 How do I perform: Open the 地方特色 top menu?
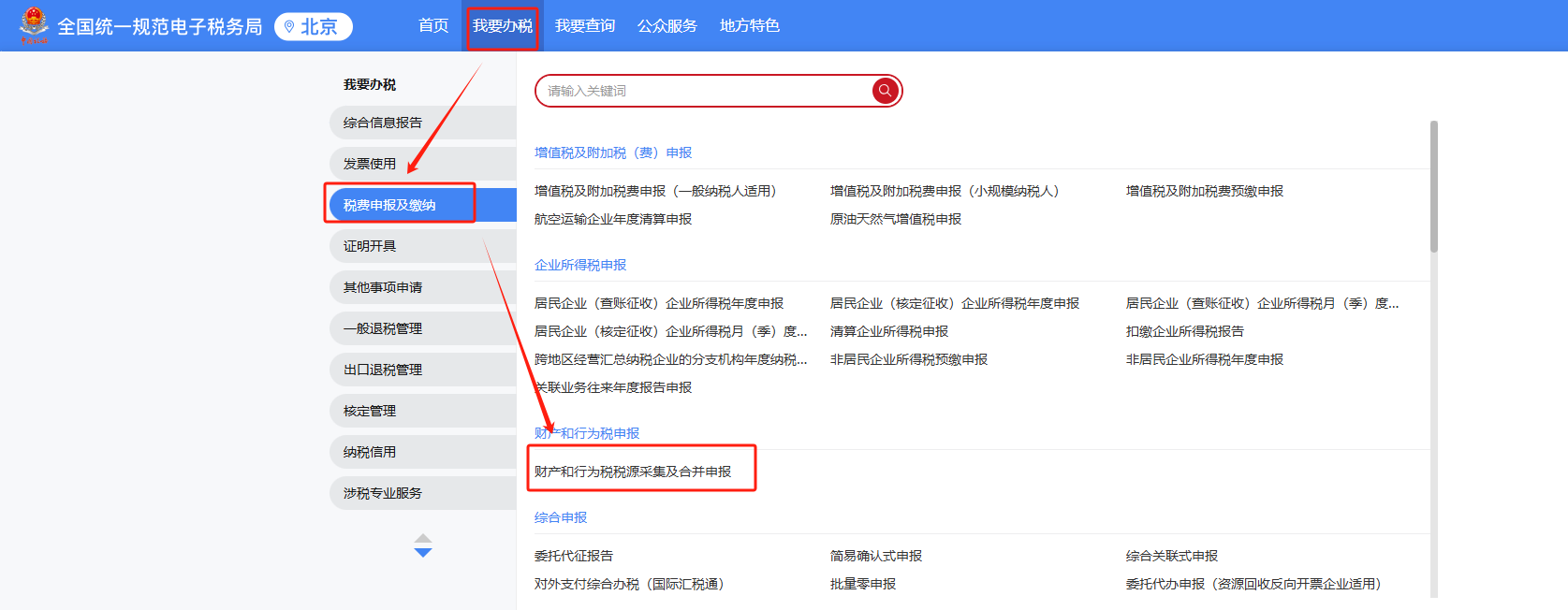[x=750, y=25]
